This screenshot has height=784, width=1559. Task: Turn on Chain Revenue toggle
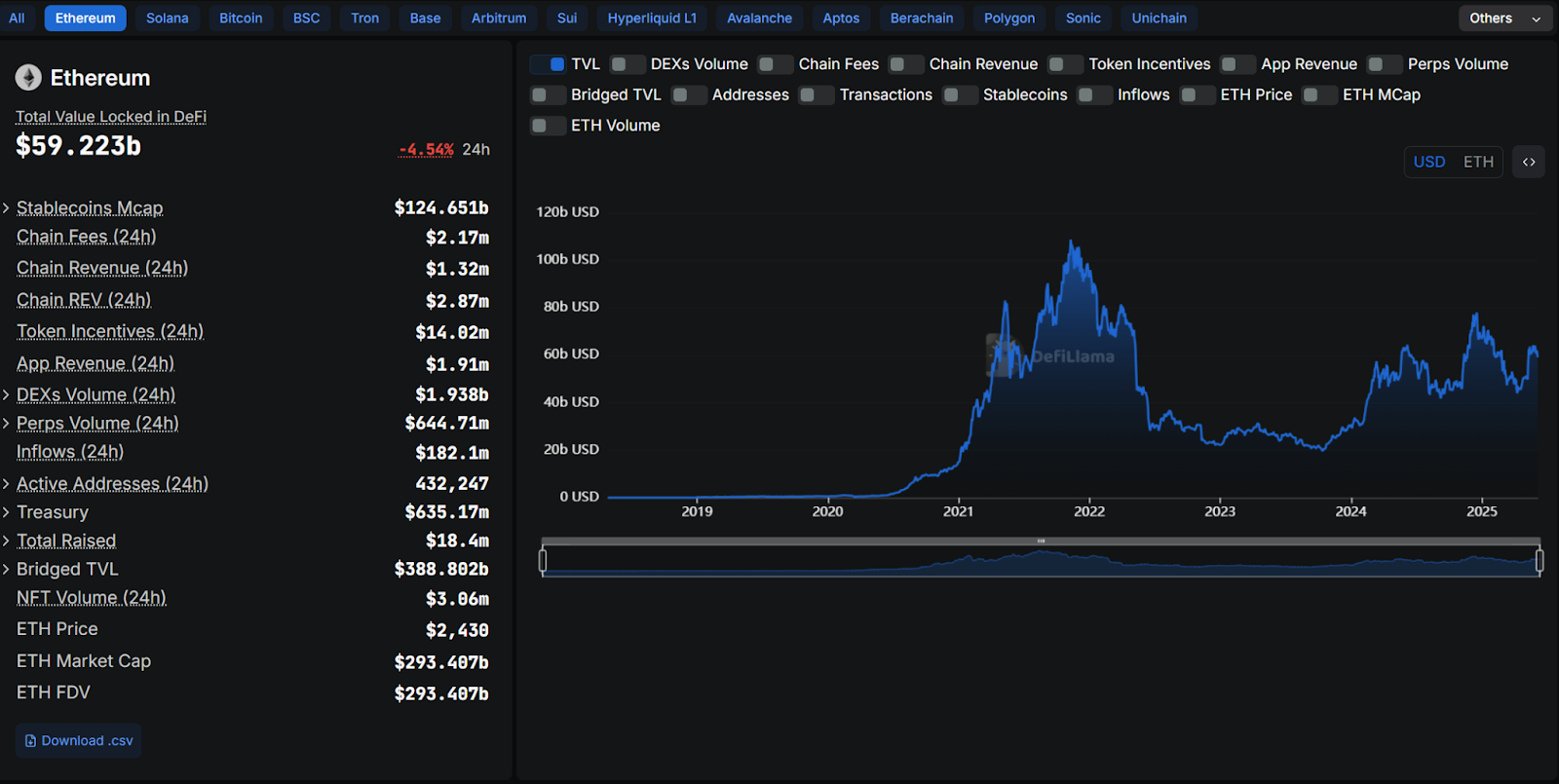pyautogui.click(x=906, y=64)
